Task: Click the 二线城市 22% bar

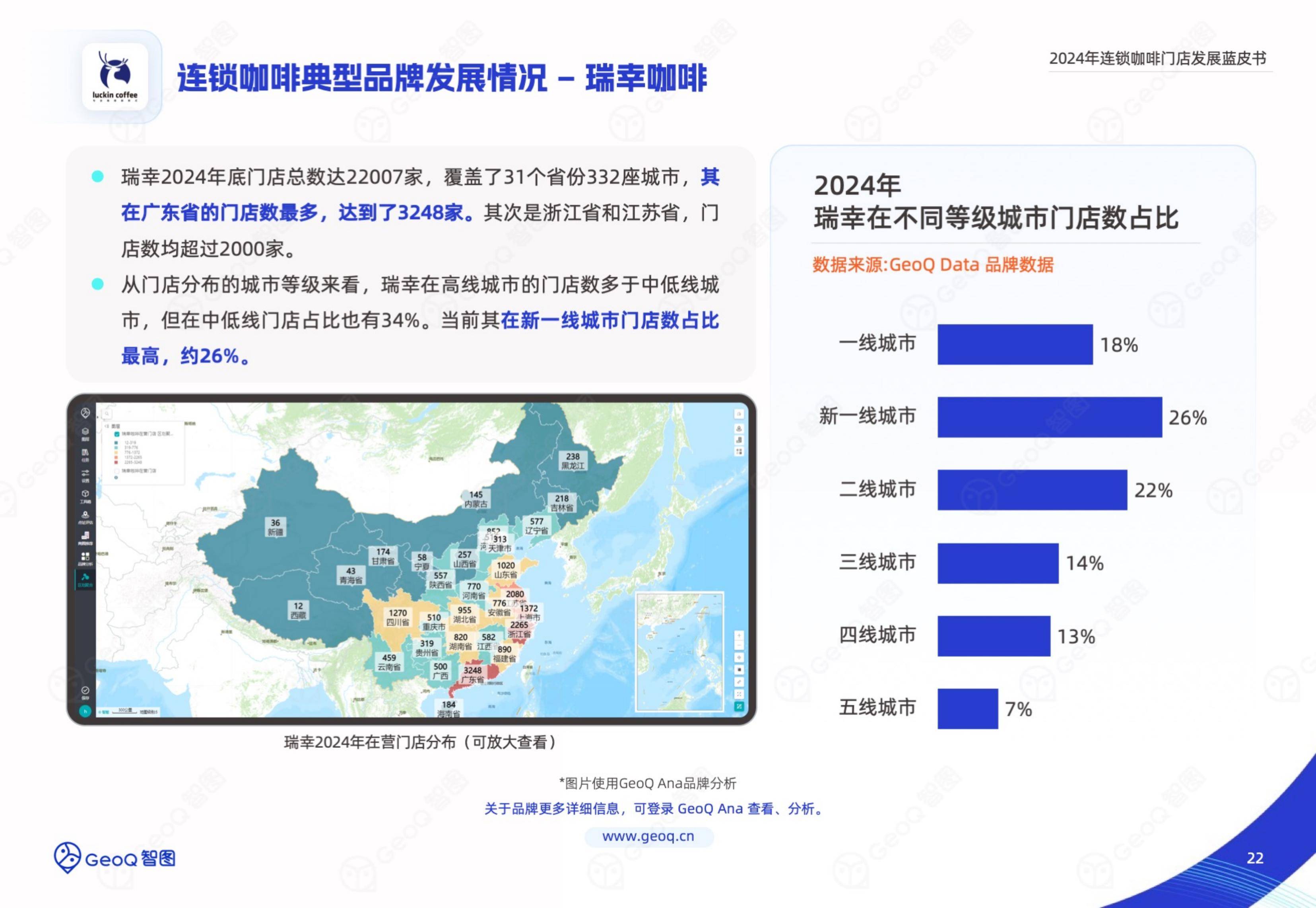Action: (1032, 490)
